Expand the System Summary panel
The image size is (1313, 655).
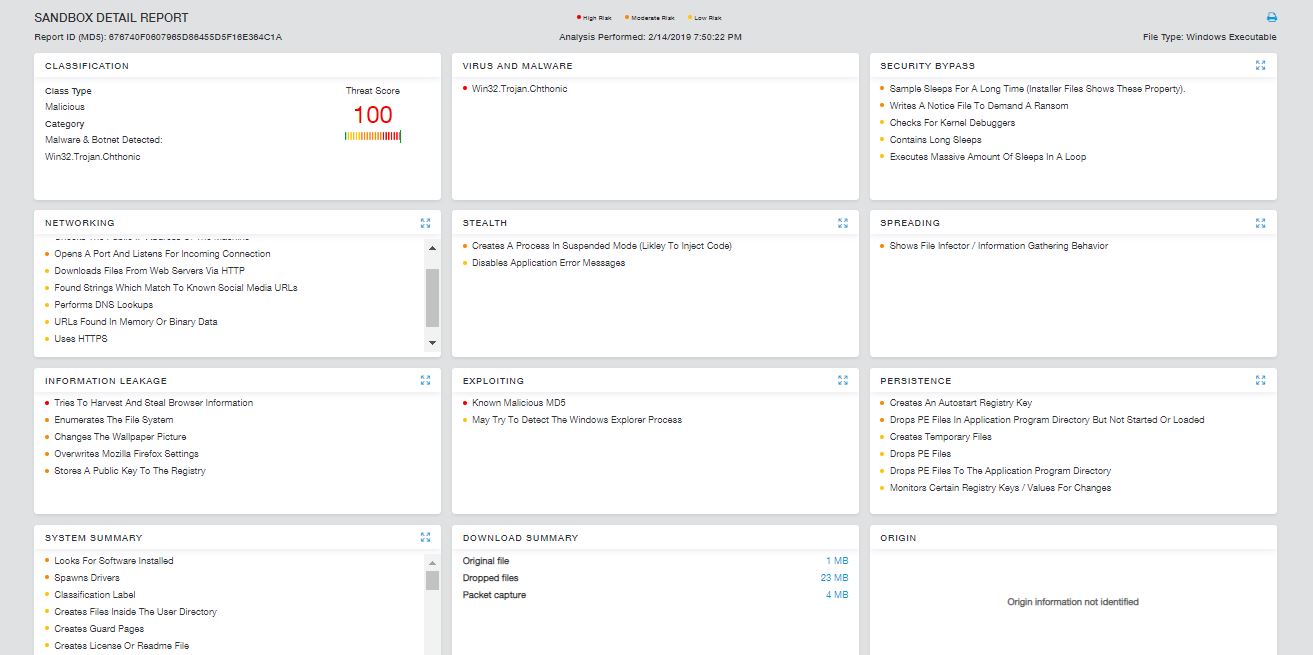pos(425,538)
